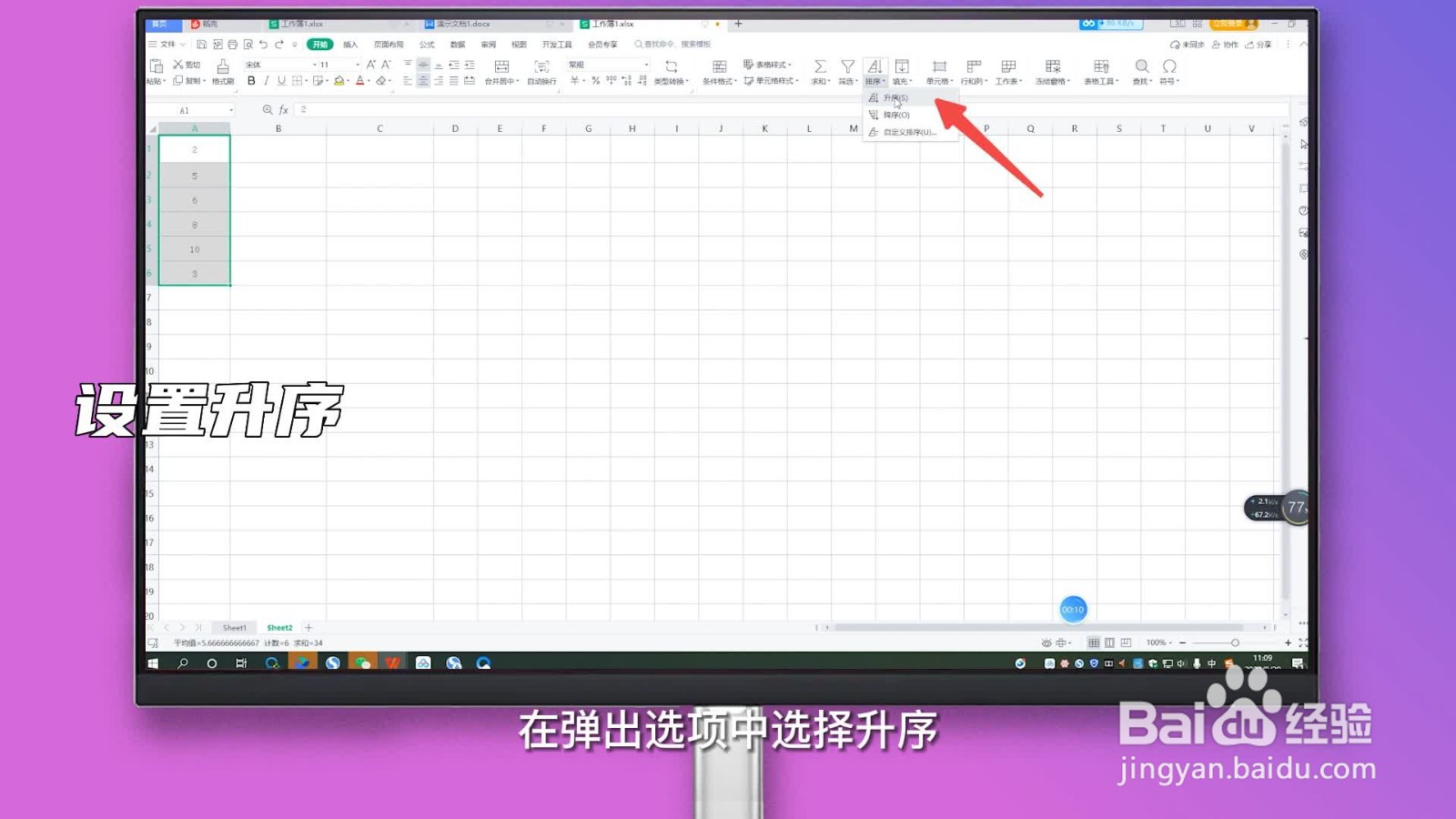Click the 协作 collaborate button
Image resolution: width=1456 pixels, height=819 pixels.
click(x=1225, y=44)
